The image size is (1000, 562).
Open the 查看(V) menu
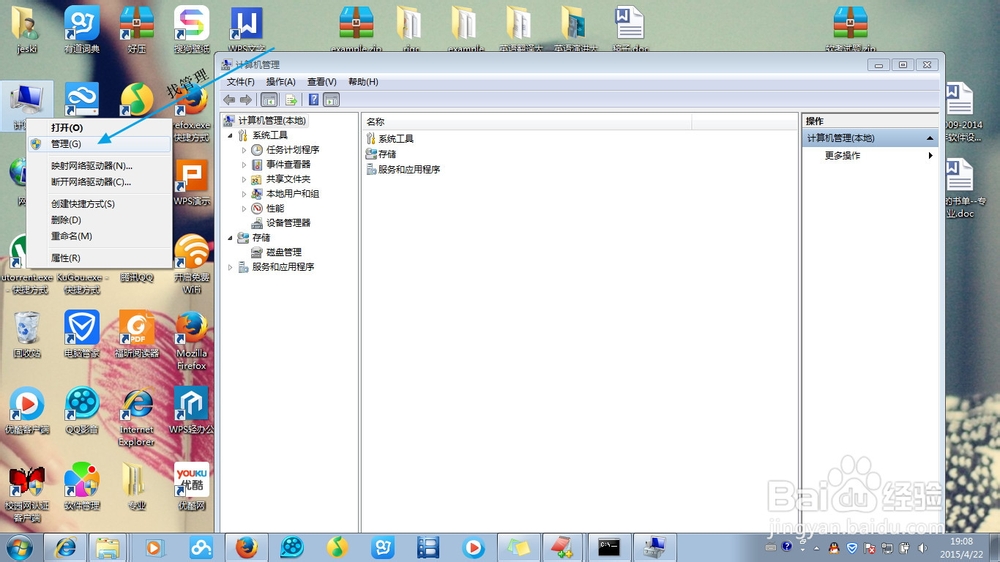321,82
